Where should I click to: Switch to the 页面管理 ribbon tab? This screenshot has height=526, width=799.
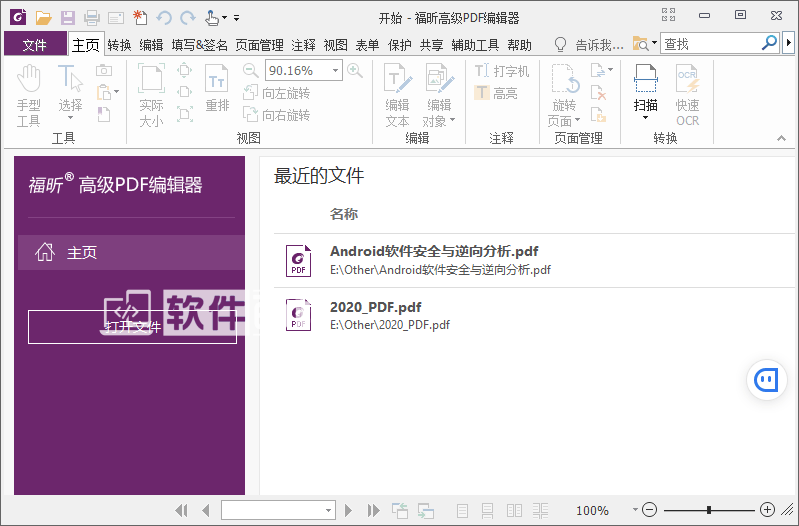tap(259, 44)
